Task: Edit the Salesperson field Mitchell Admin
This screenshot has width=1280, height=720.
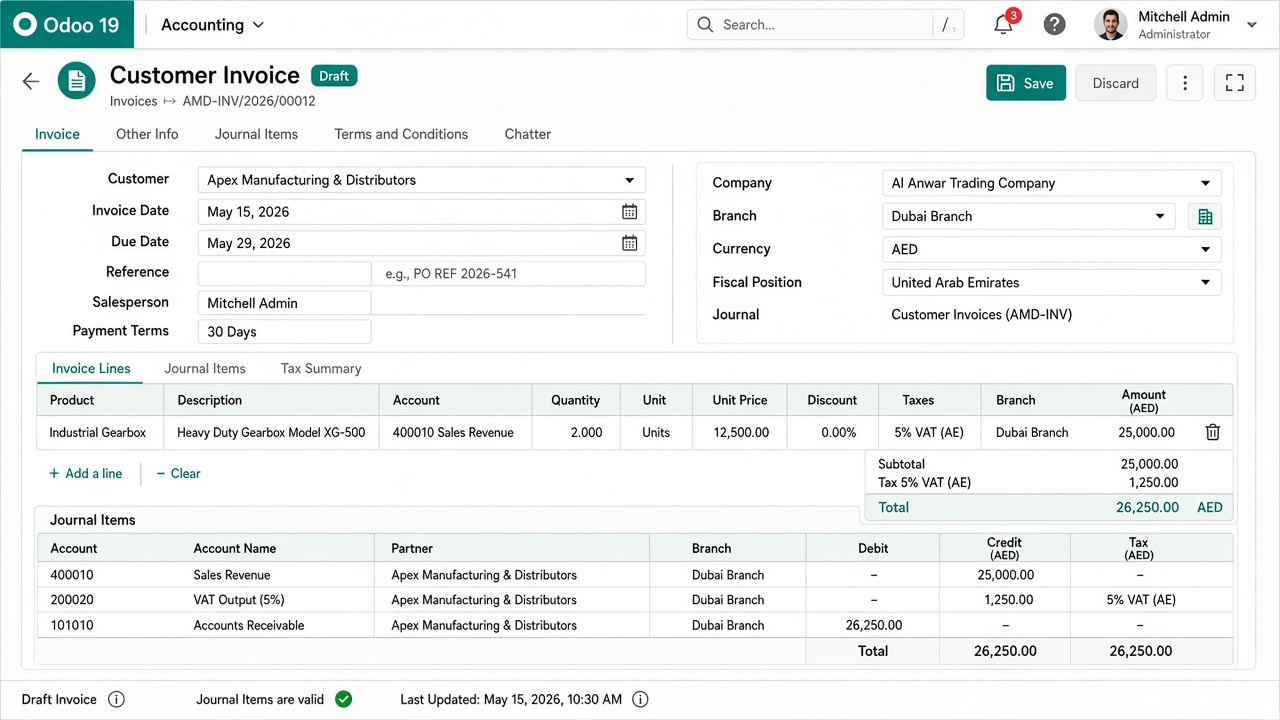Action: tap(284, 303)
